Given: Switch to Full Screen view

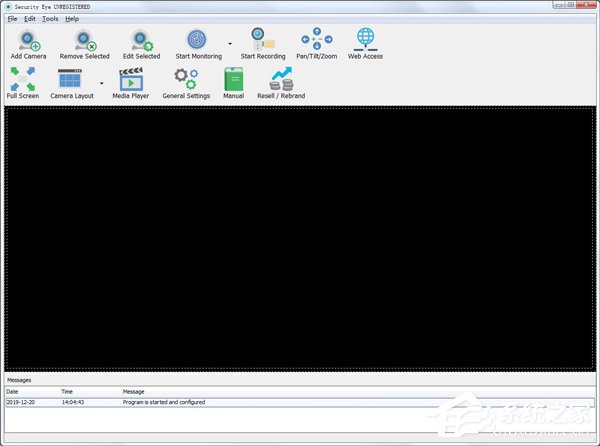Looking at the screenshot, I should (x=22, y=80).
